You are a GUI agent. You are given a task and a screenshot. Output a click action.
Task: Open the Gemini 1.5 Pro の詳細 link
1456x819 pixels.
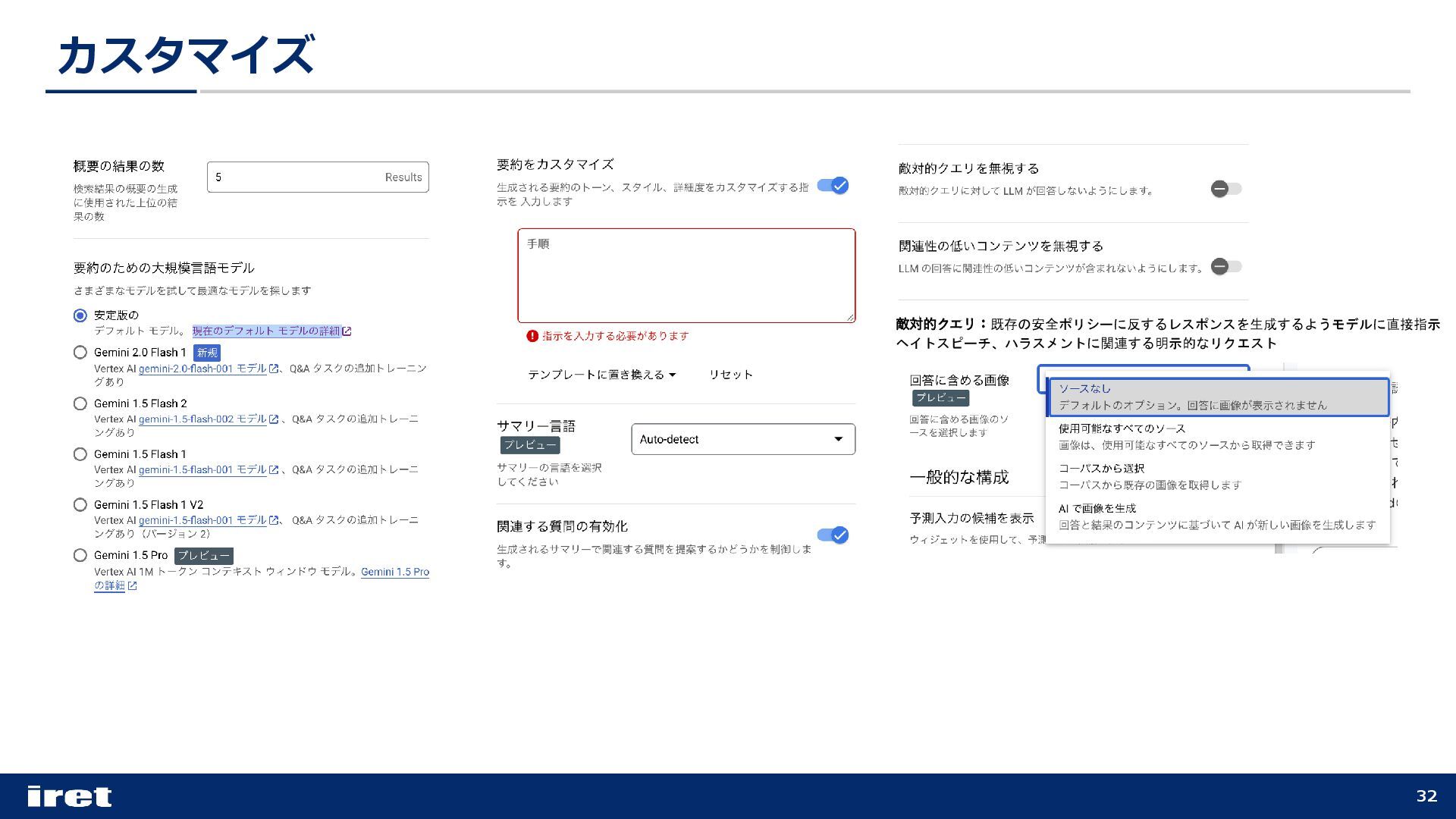click(262, 579)
